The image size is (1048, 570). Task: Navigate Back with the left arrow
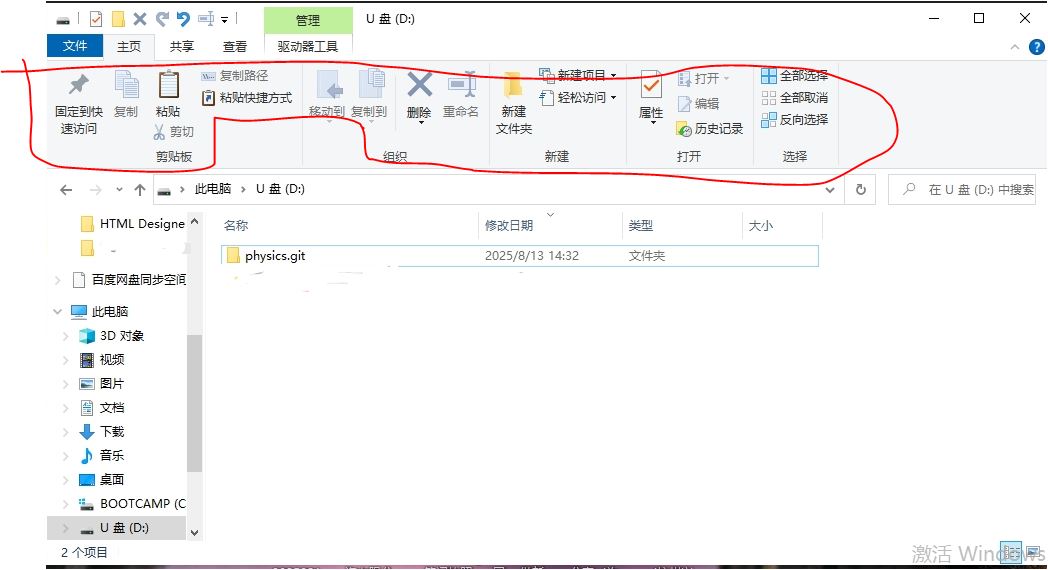pyautogui.click(x=66, y=190)
